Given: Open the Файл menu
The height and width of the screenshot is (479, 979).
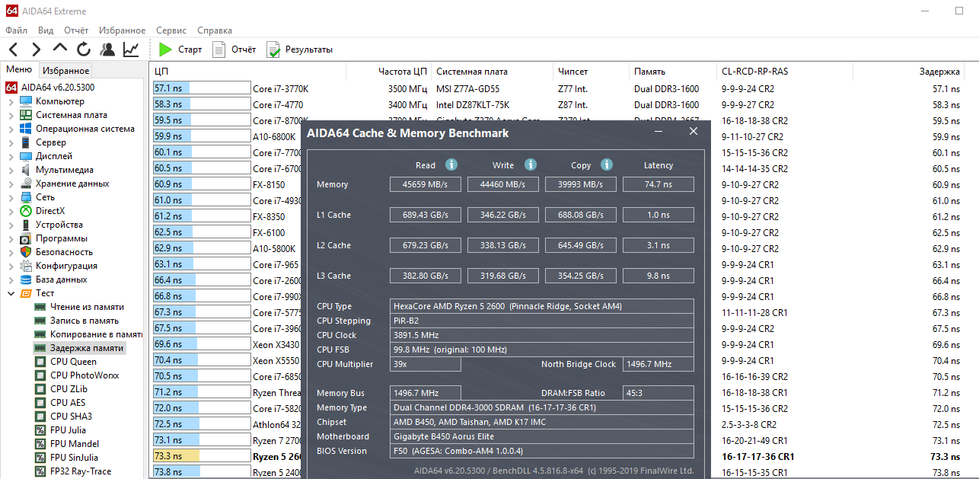Looking at the screenshot, I should (x=16, y=30).
